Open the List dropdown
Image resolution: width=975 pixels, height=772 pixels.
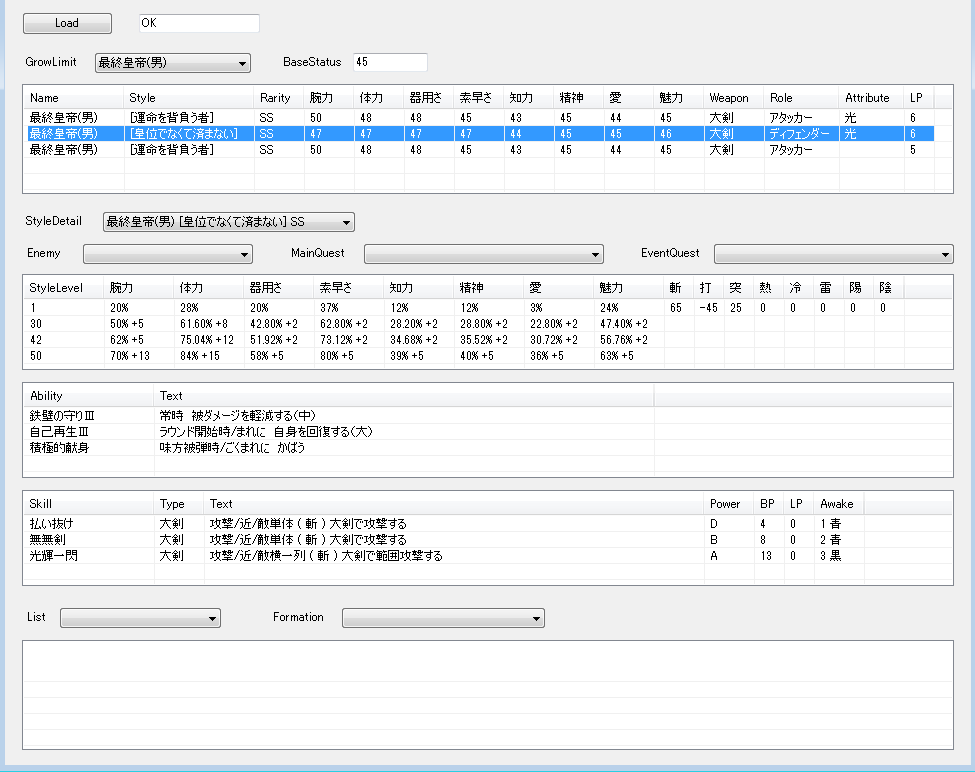tap(140, 618)
